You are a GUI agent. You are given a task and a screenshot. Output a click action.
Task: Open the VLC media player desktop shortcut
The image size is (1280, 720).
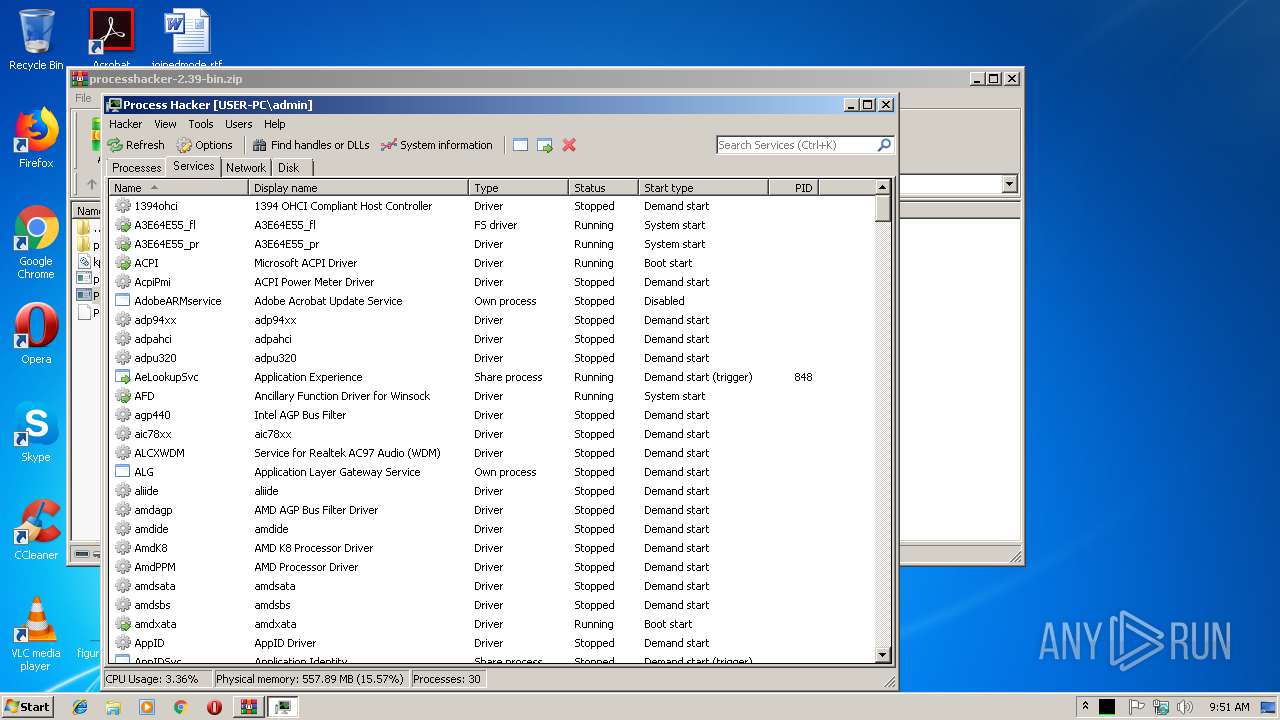(36, 634)
